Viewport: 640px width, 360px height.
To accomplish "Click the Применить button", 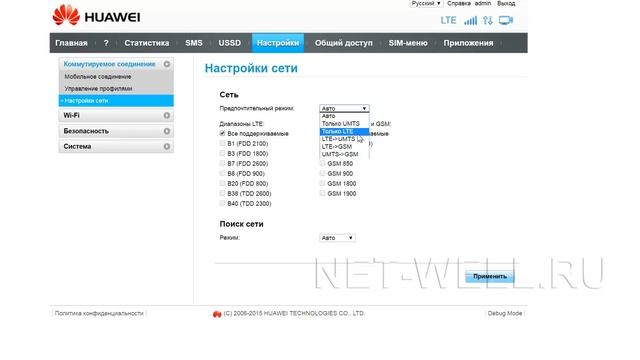I will click(x=490, y=276).
